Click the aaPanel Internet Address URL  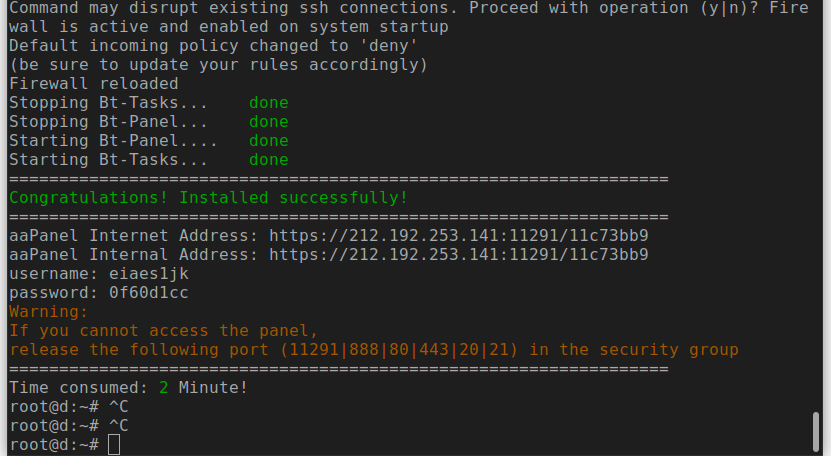click(458, 235)
